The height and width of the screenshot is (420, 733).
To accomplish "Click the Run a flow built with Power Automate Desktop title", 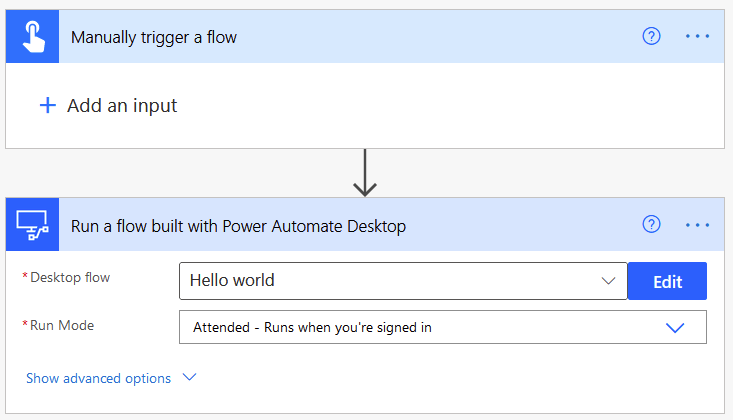I will click(238, 226).
